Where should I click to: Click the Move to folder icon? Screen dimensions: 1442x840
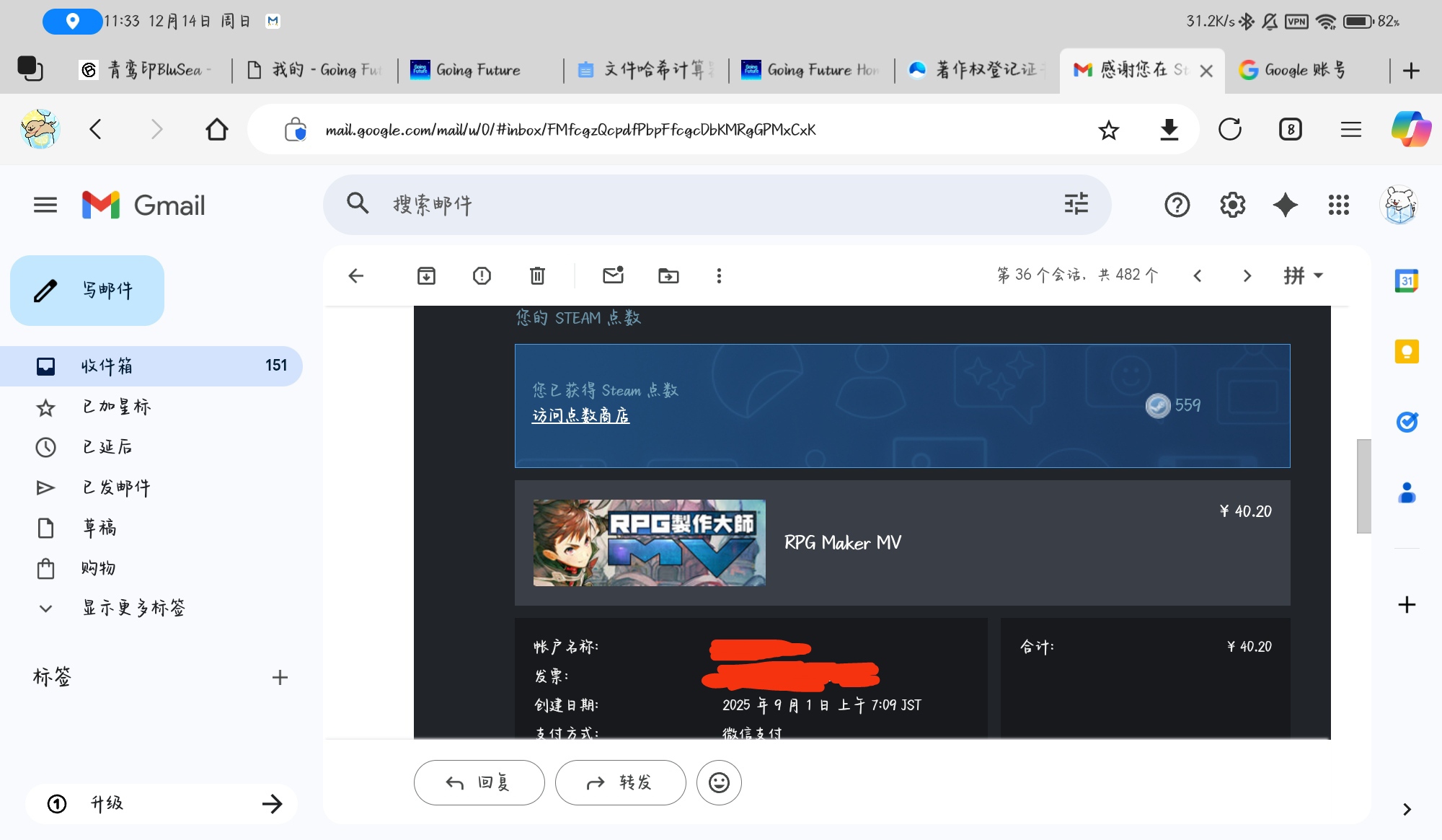point(668,275)
